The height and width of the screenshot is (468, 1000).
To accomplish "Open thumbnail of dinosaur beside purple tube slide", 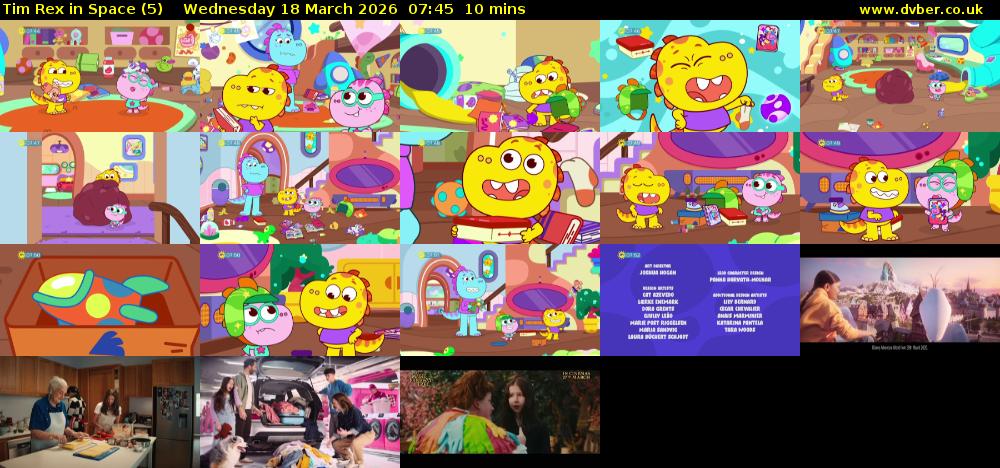I will coord(499,76).
